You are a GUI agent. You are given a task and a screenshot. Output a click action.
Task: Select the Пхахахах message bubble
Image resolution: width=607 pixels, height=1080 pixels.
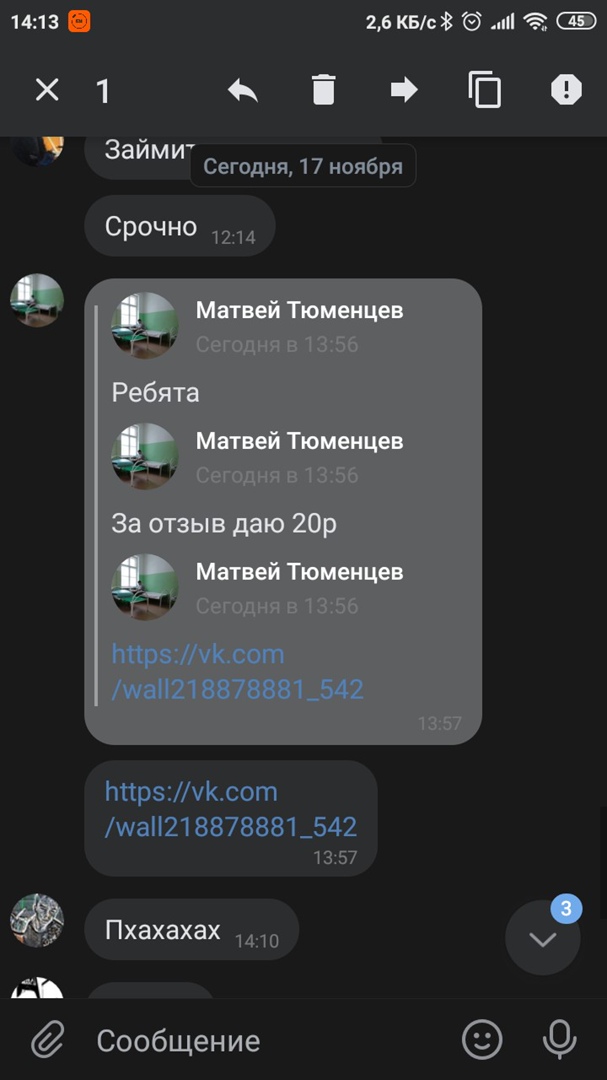(x=192, y=930)
